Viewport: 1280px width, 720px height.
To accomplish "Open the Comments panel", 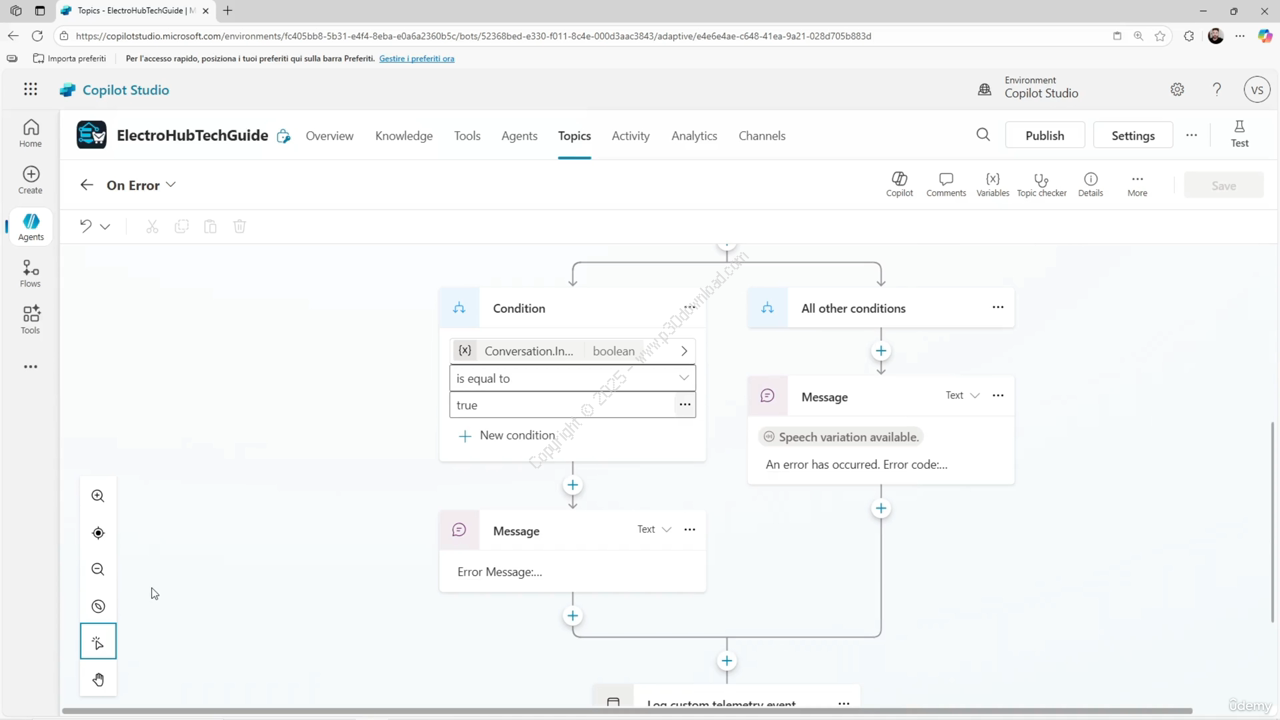I will coord(945,183).
